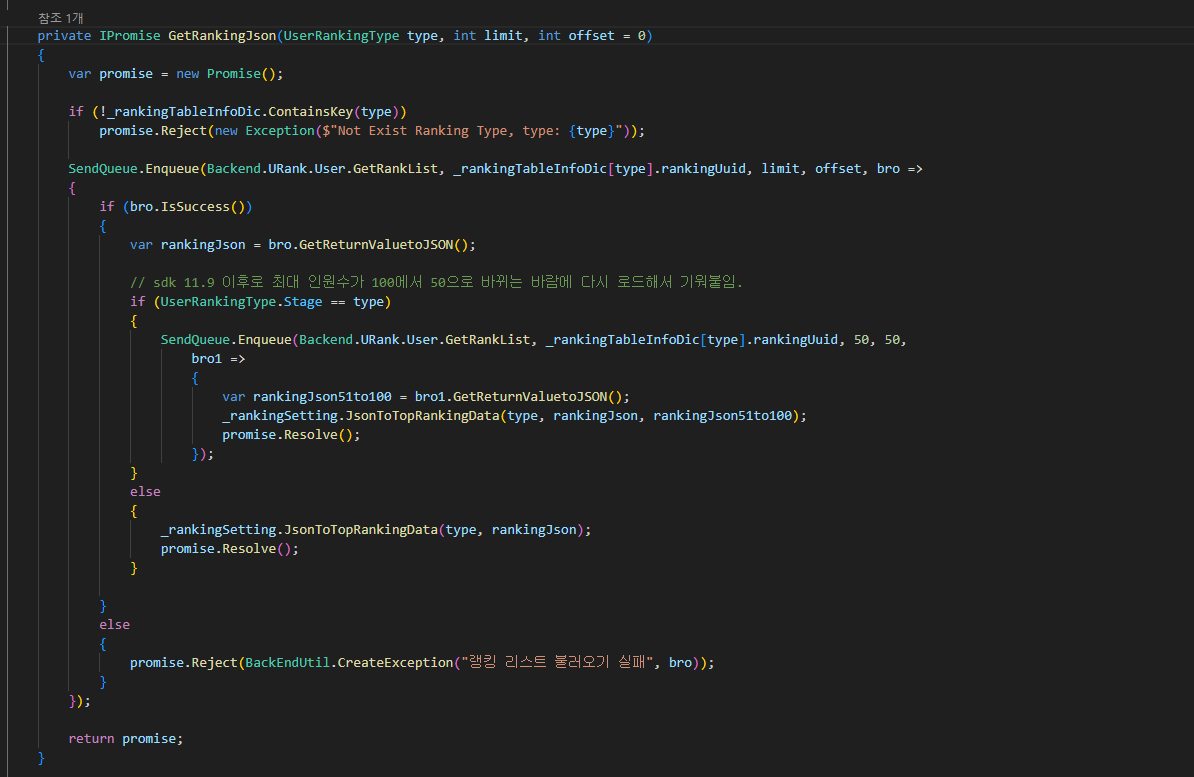
Task: Place cursor on the private keyword
Action: pos(64,36)
